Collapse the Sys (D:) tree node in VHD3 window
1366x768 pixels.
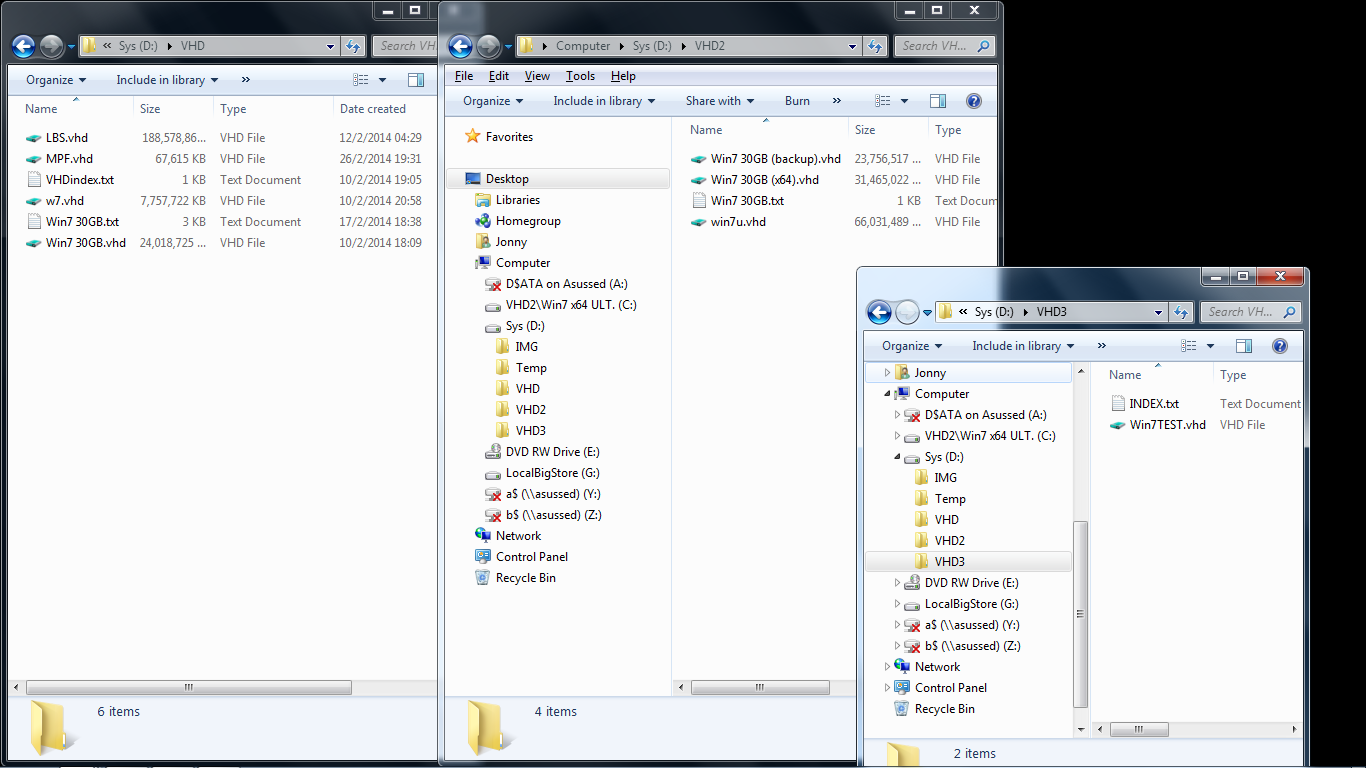(x=897, y=457)
